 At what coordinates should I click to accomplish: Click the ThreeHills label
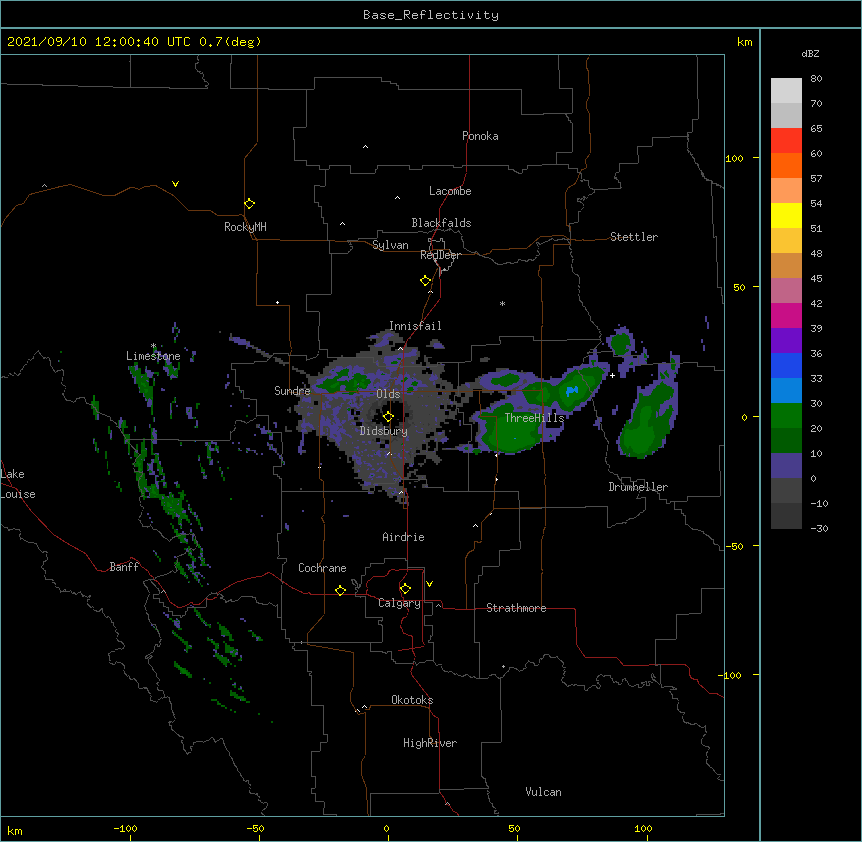pyautogui.click(x=534, y=418)
